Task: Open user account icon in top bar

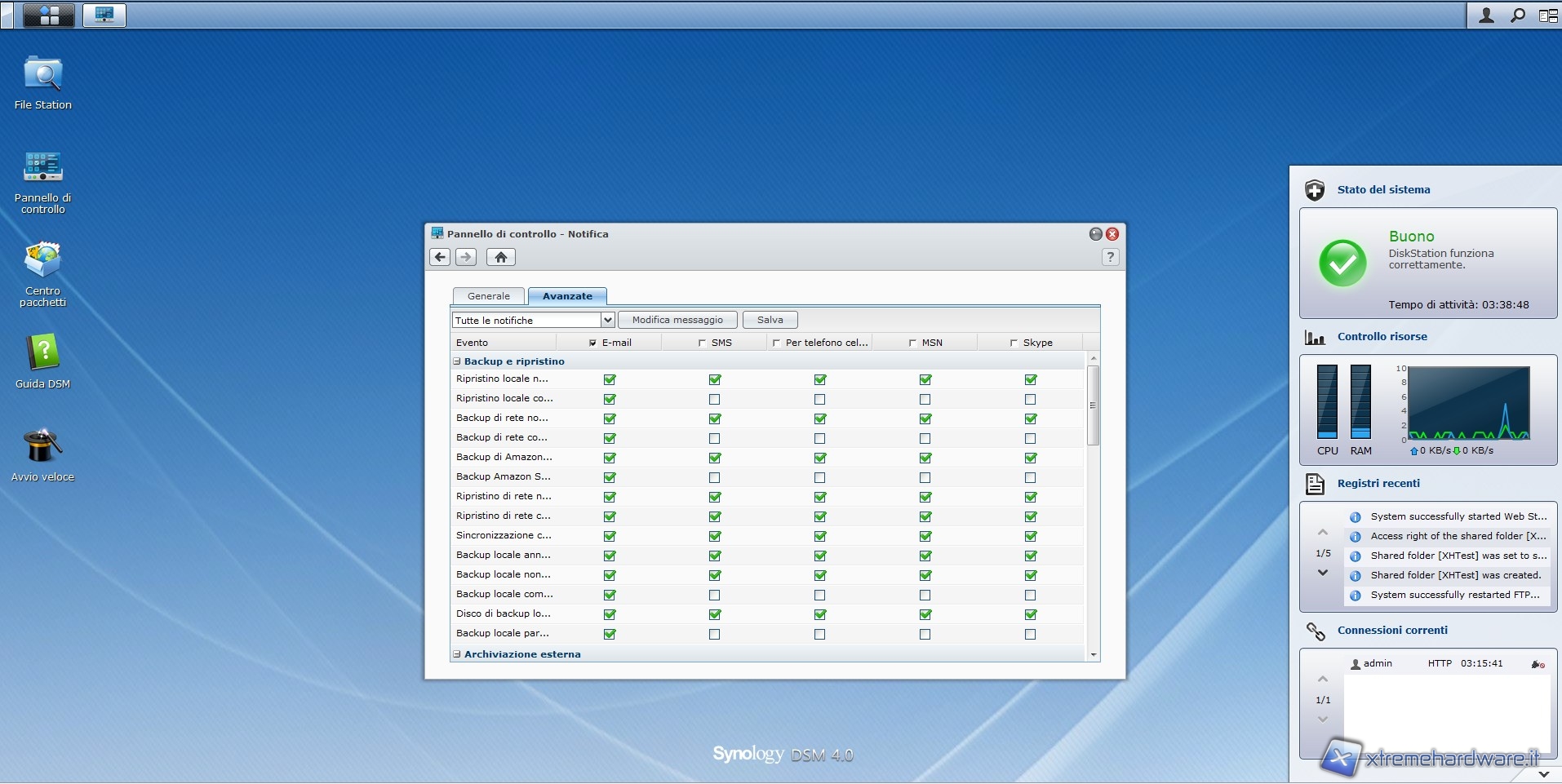Action: click(x=1486, y=15)
